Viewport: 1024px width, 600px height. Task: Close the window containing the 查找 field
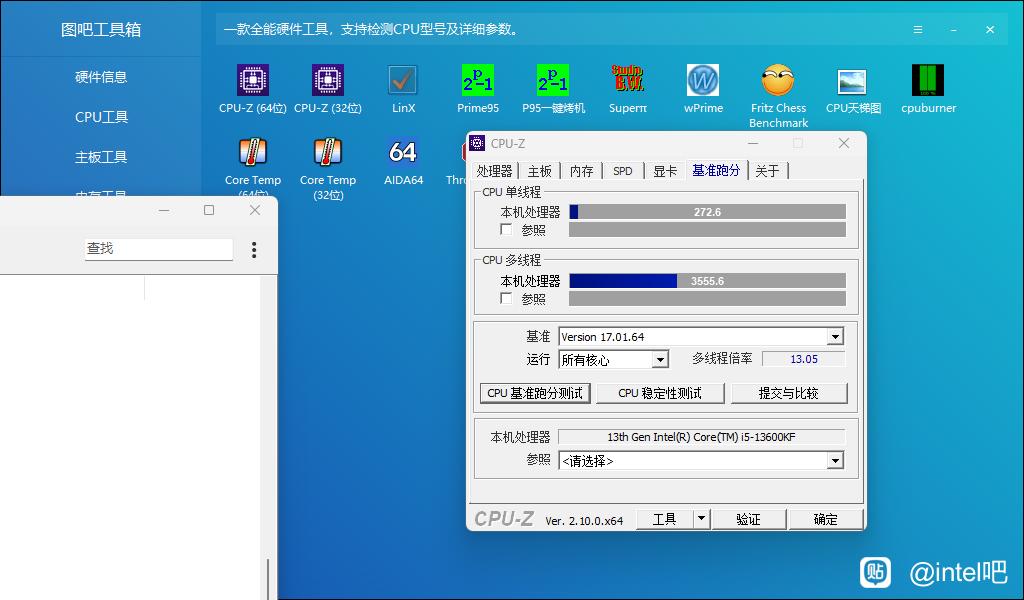255,210
